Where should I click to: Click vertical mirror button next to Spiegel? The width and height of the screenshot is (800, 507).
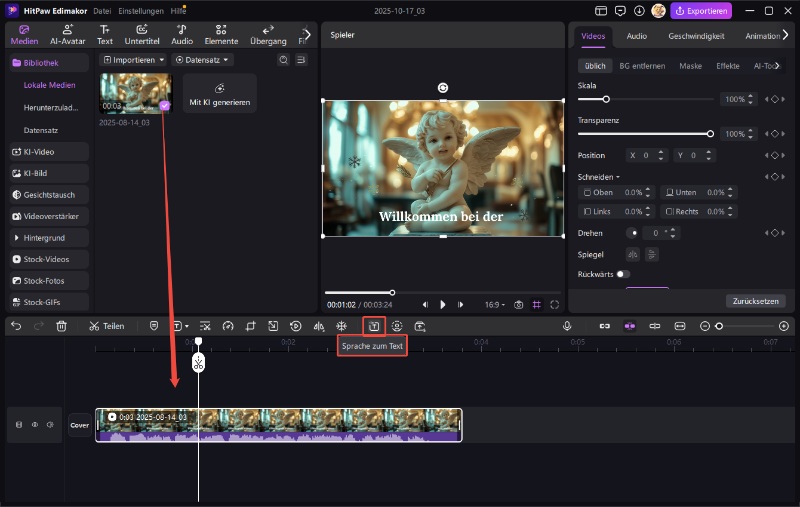(x=652, y=254)
